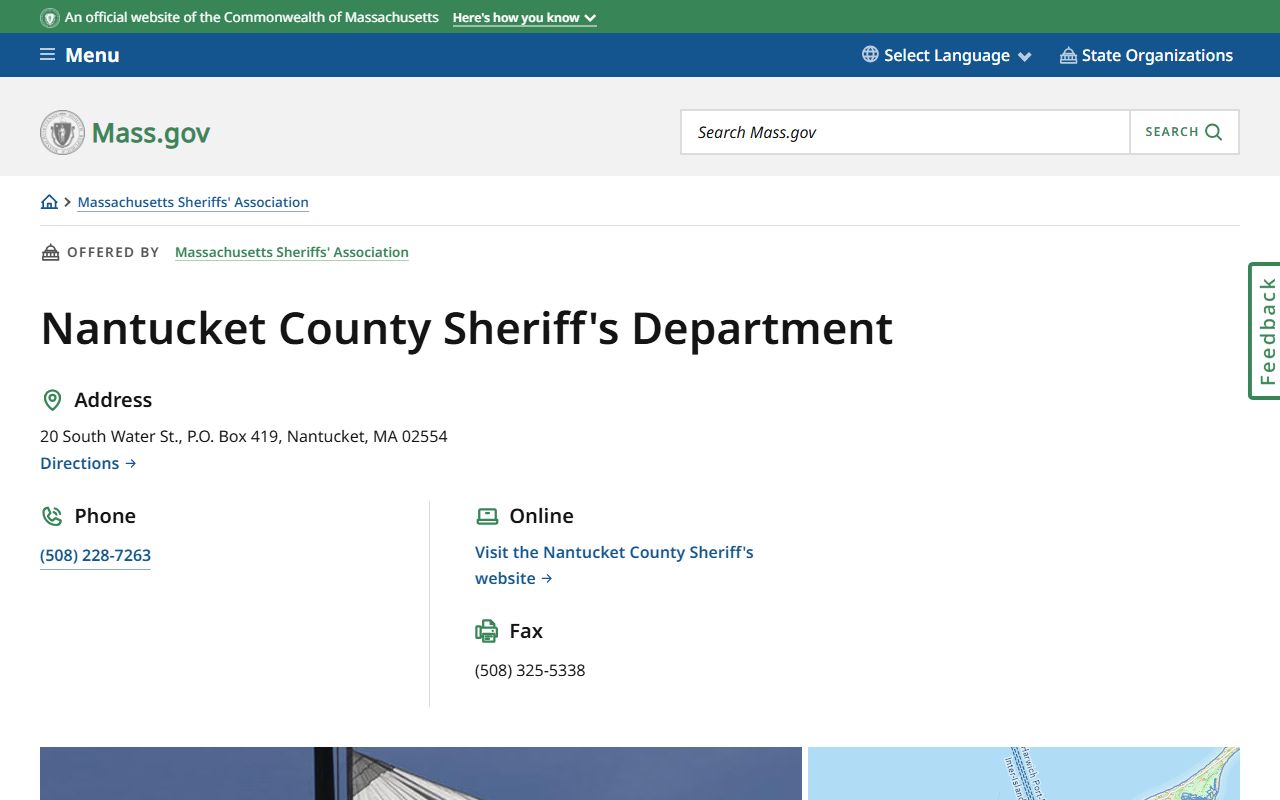Click the Fax heading text
This screenshot has width=1280, height=800.
click(526, 631)
